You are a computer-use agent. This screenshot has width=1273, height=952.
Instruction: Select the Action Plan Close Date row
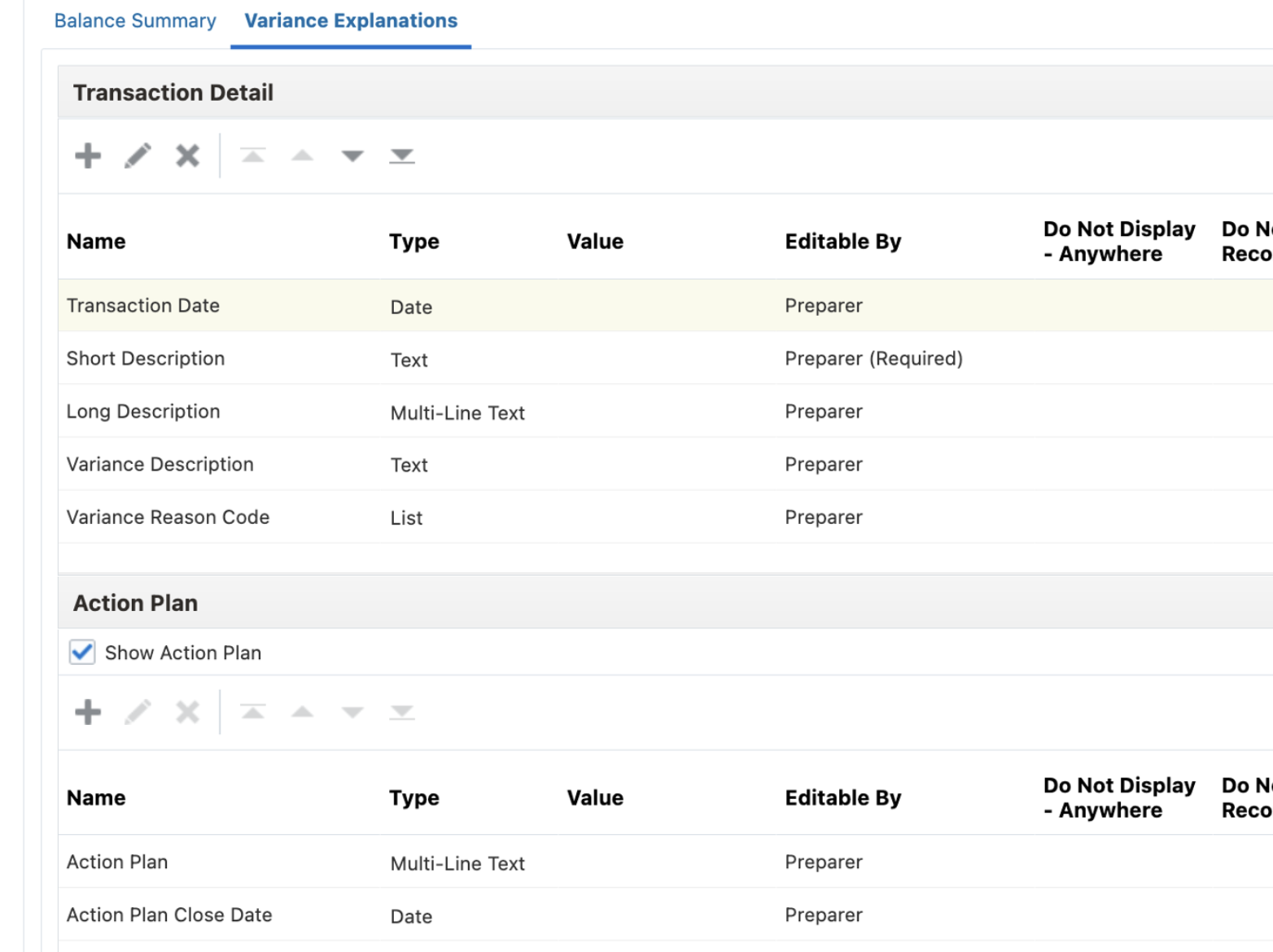pos(666,915)
